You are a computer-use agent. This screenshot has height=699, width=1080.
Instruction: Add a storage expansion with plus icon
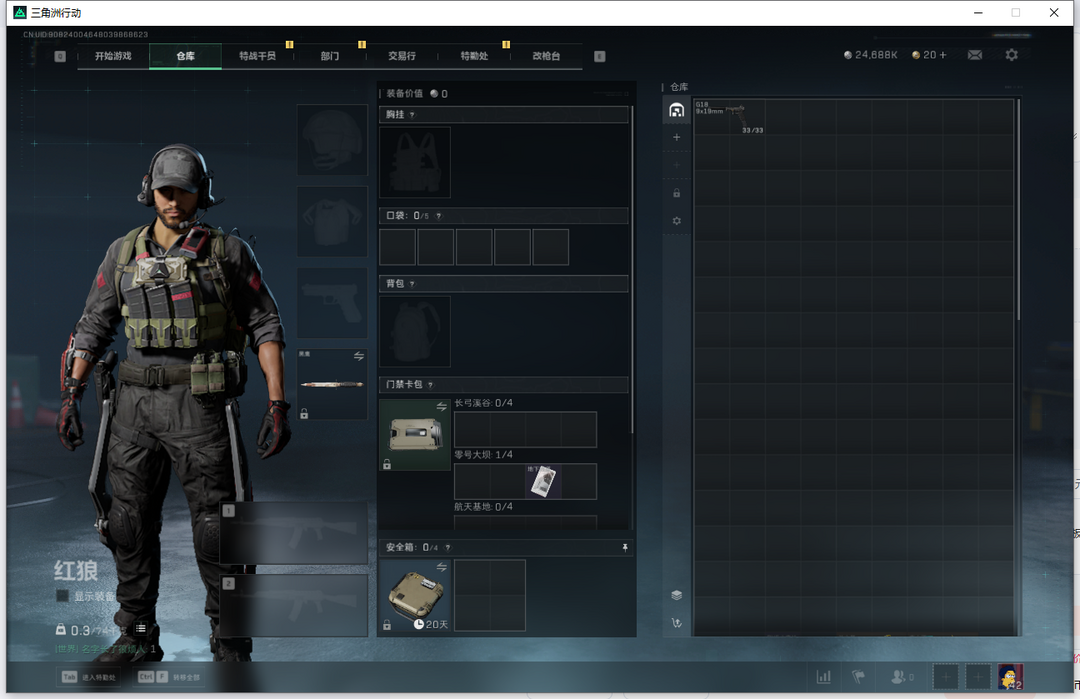[x=677, y=137]
